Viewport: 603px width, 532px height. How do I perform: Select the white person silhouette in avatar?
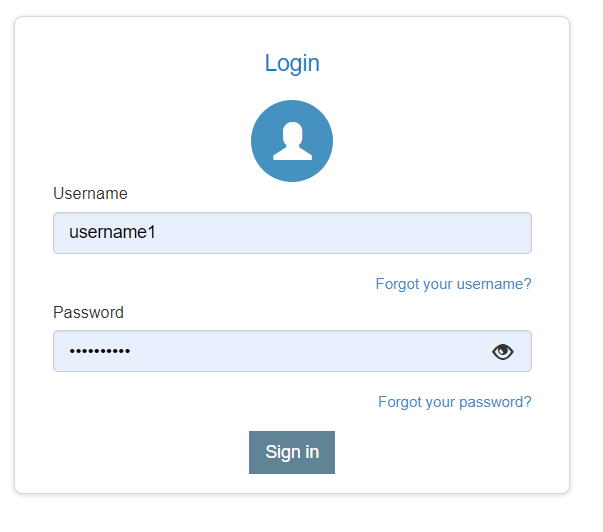[292, 143]
